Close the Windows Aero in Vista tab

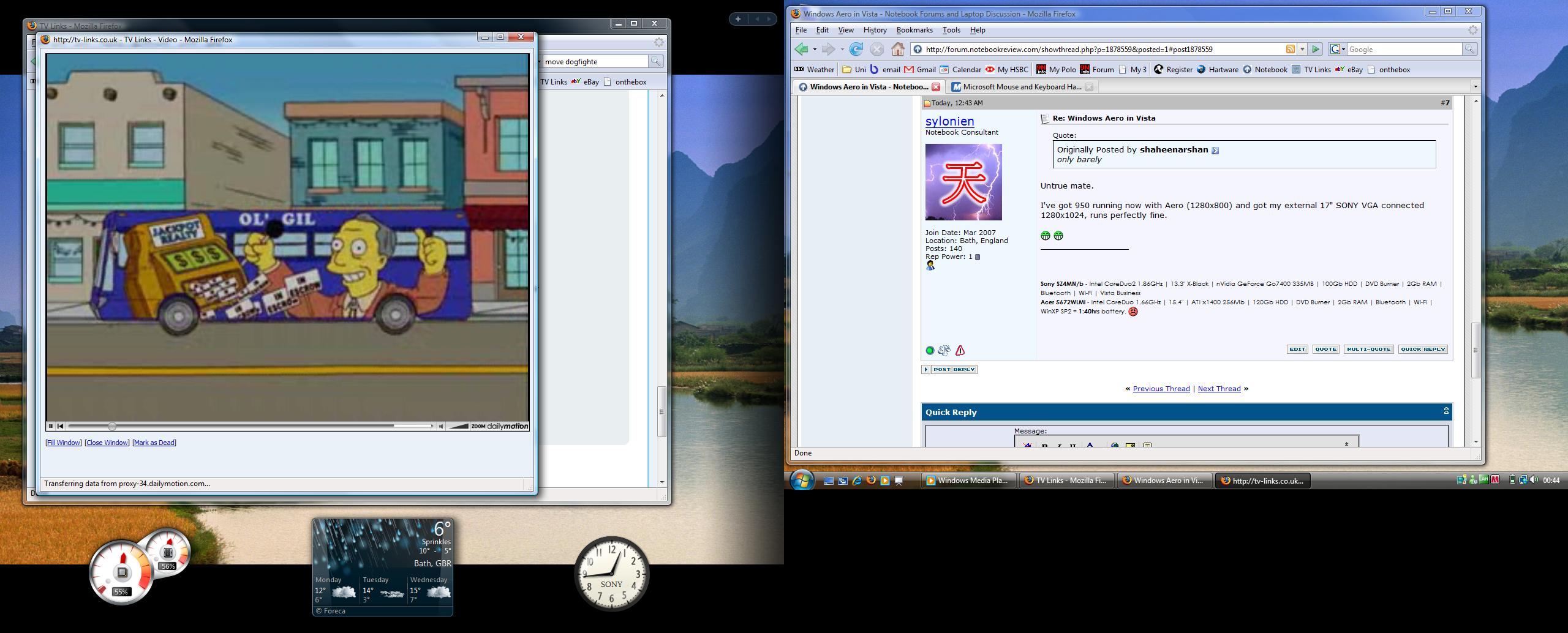[x=936, y=87]
